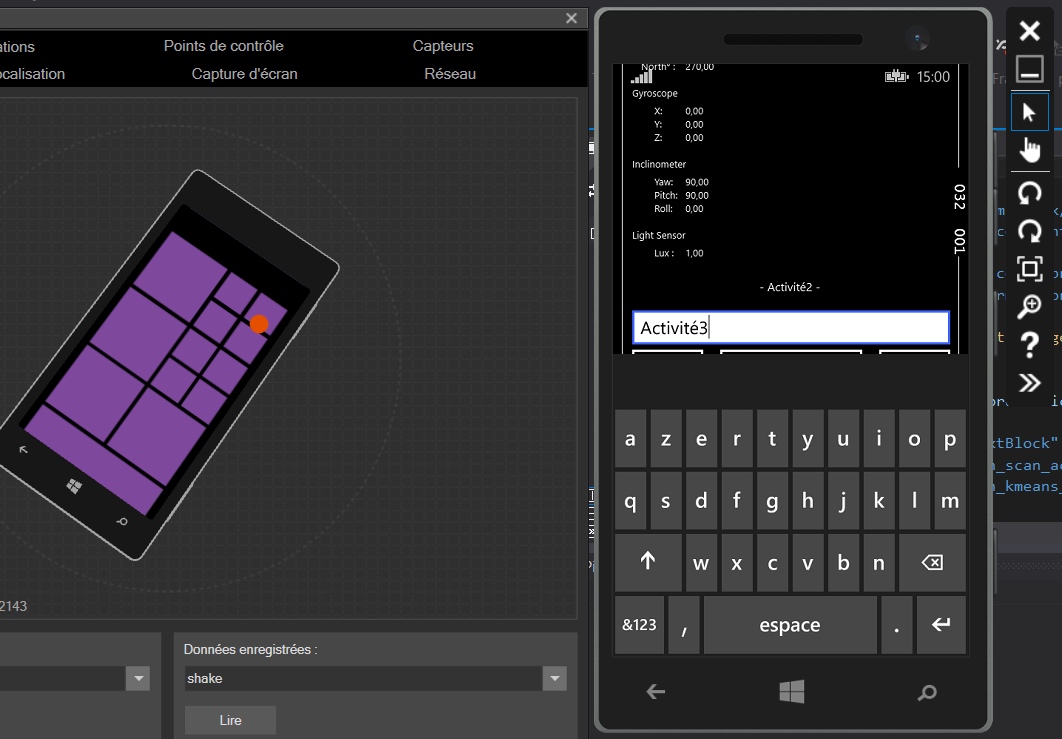The height and width of the screenshot is (739, 1062).
Task: Open emulator help question mark
Action: click(x=1029, y=345)
